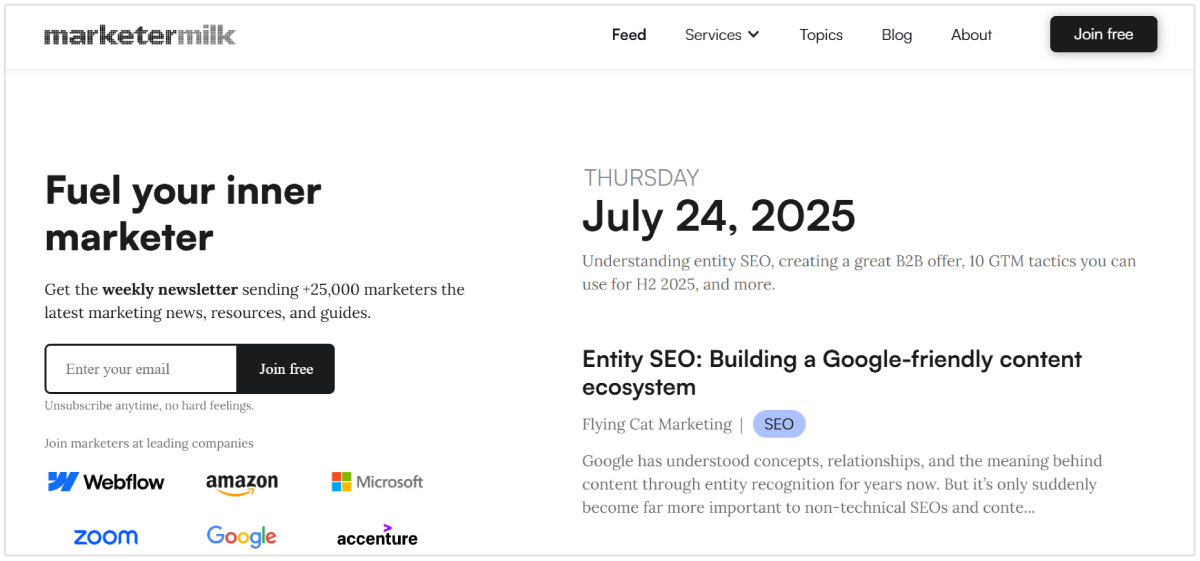Navigate to the About page
The width and height of the screenshot is (1200, 561).
point(971,35)
